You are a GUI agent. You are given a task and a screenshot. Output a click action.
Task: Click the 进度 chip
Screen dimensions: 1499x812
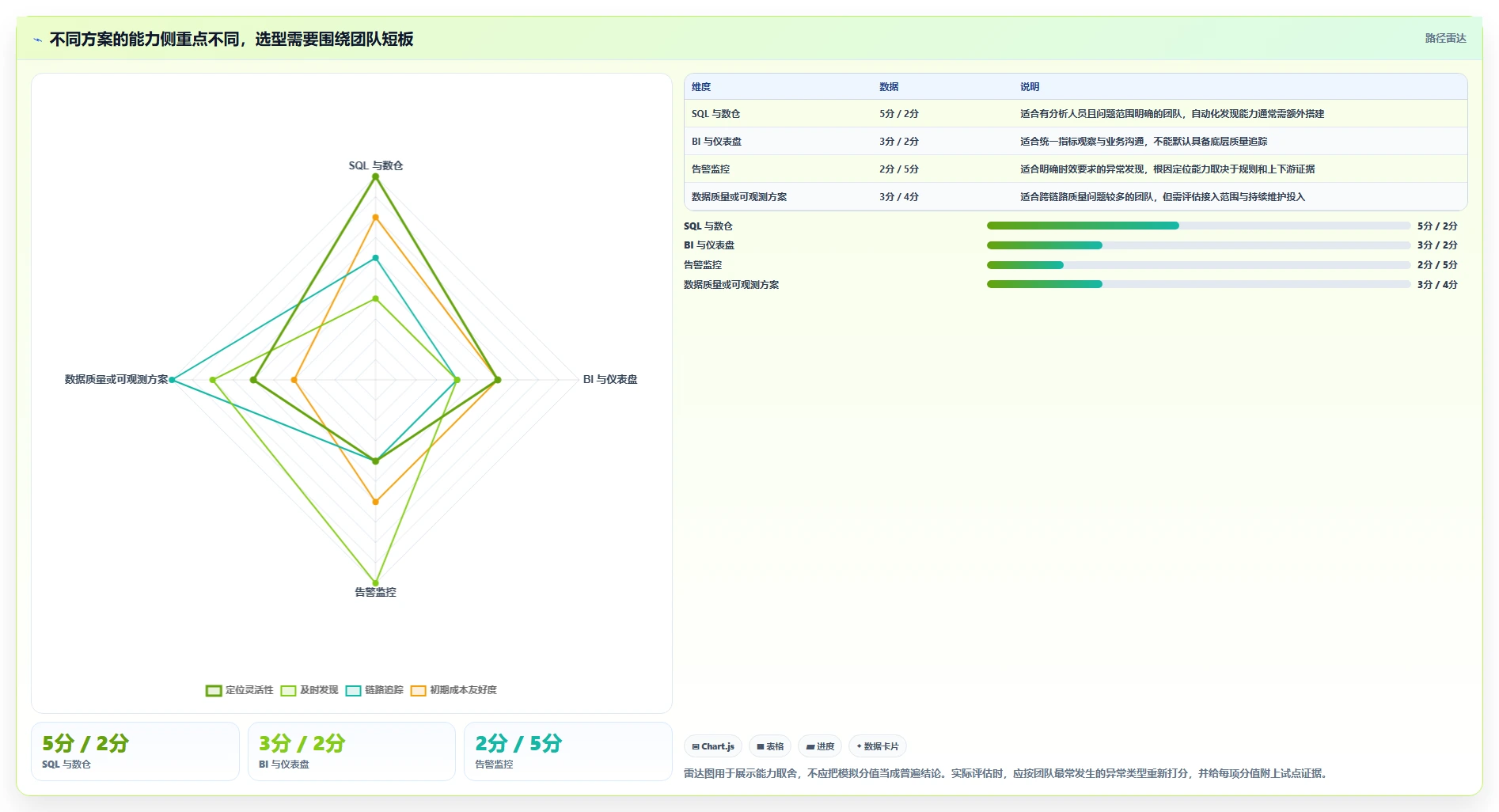820,746
